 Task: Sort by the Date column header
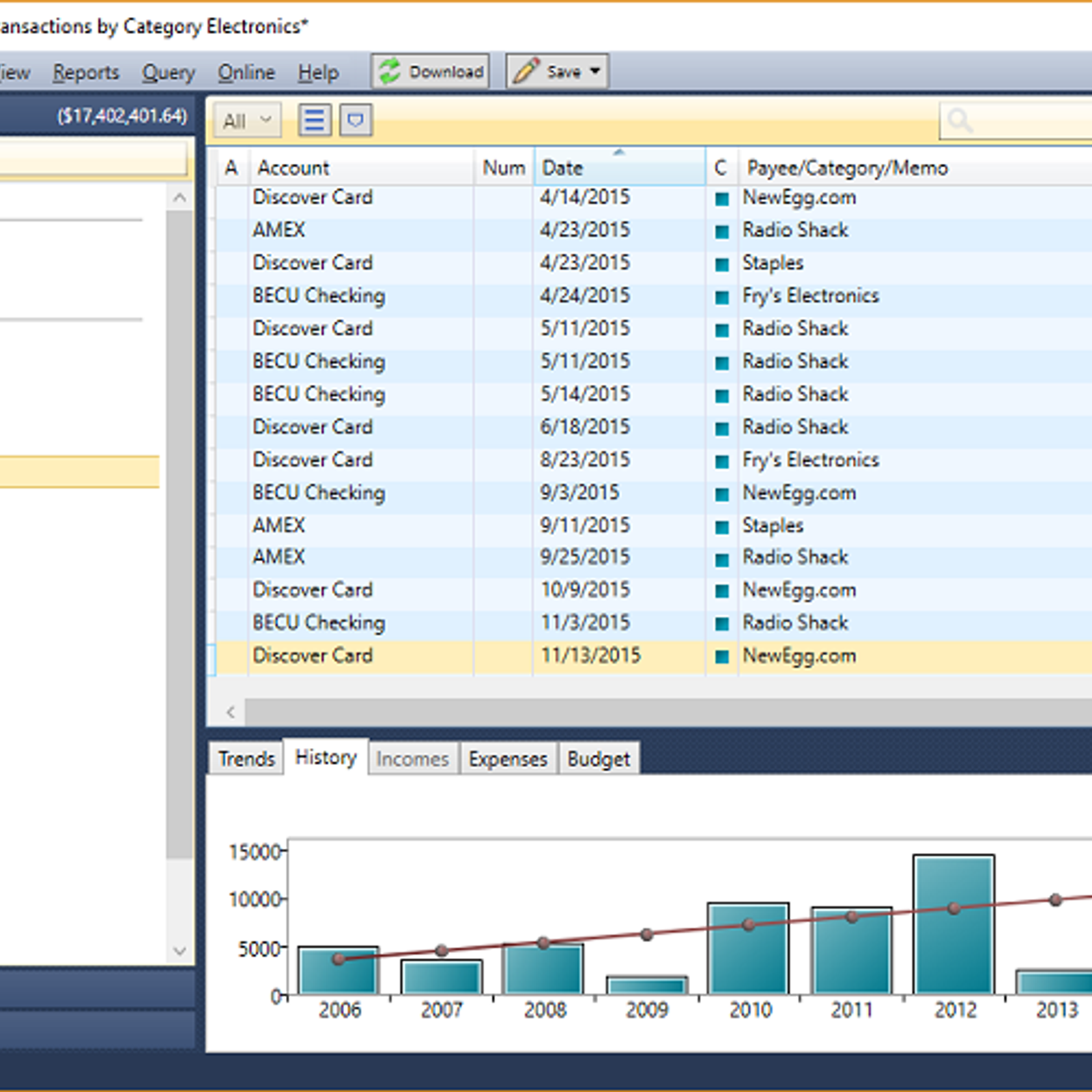coord(620,168)
